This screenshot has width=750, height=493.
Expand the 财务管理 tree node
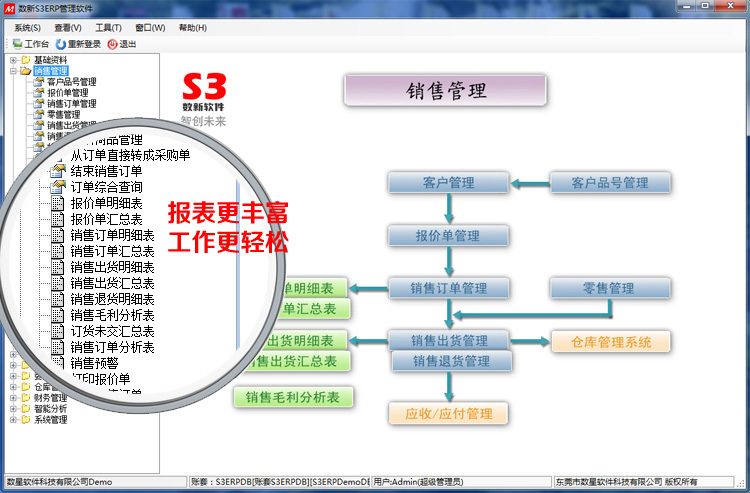tap(13, 398)
